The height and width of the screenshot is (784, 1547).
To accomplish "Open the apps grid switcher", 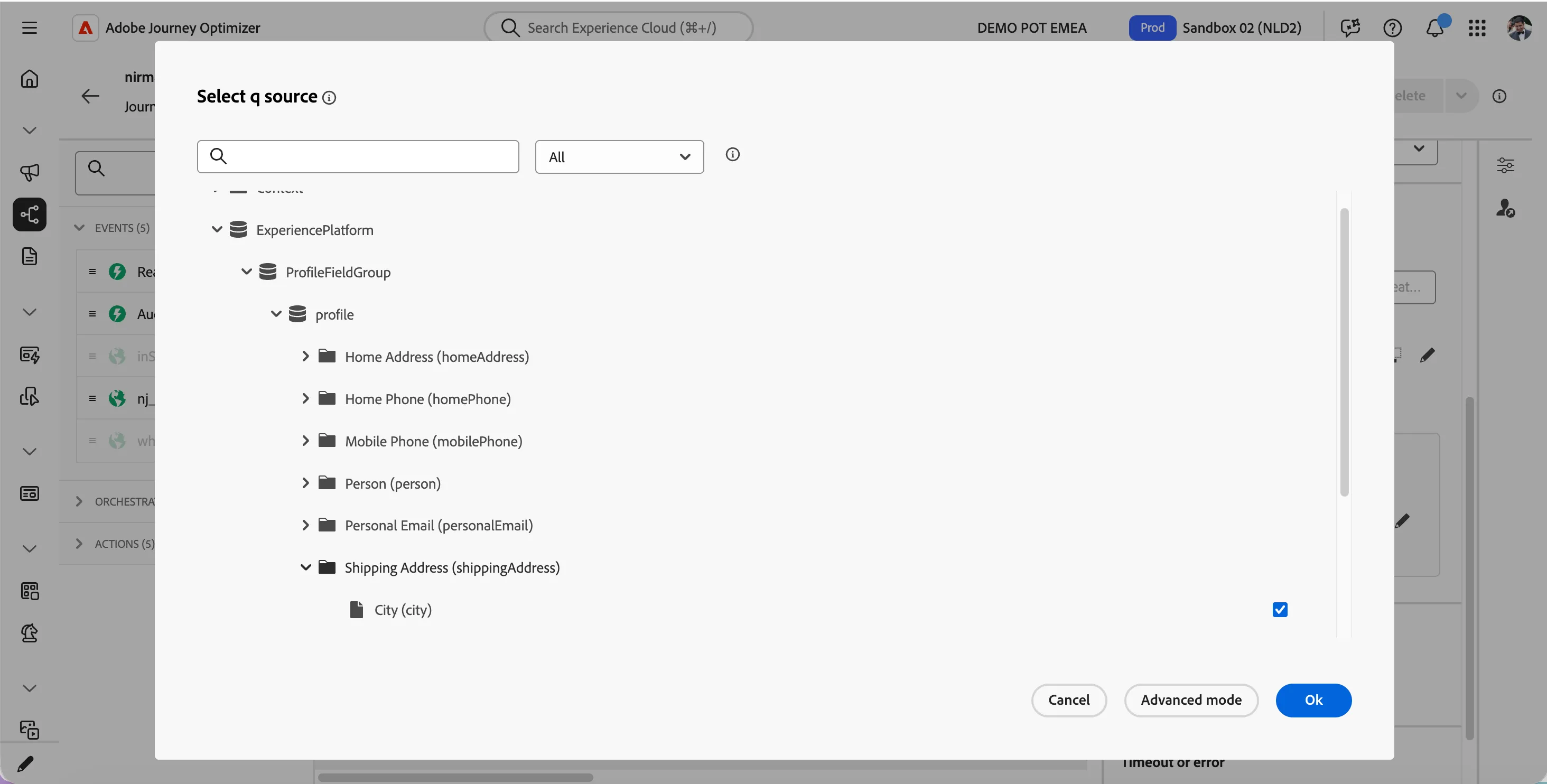I will pyautogui.click(x=1477, y=27).
